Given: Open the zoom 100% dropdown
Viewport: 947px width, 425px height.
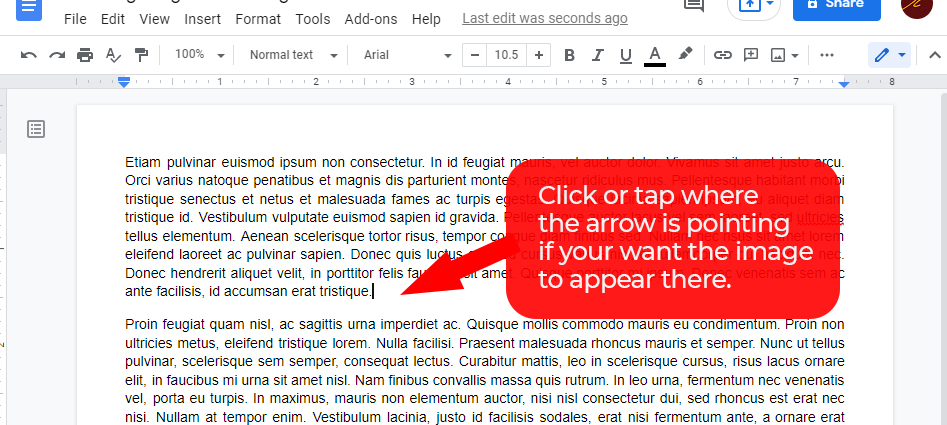Looking at the screenshot, I should (x=199, y=55).
